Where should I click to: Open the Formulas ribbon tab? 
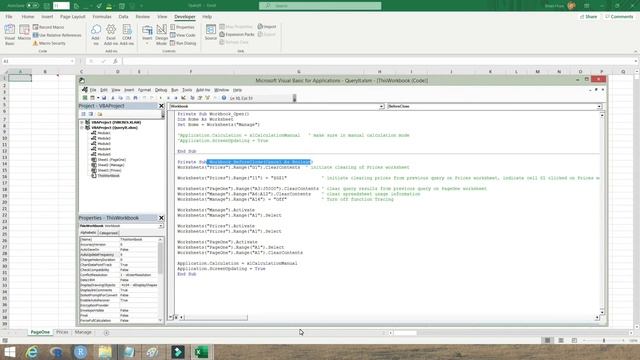pyautogui.click(x=102, y=17)
